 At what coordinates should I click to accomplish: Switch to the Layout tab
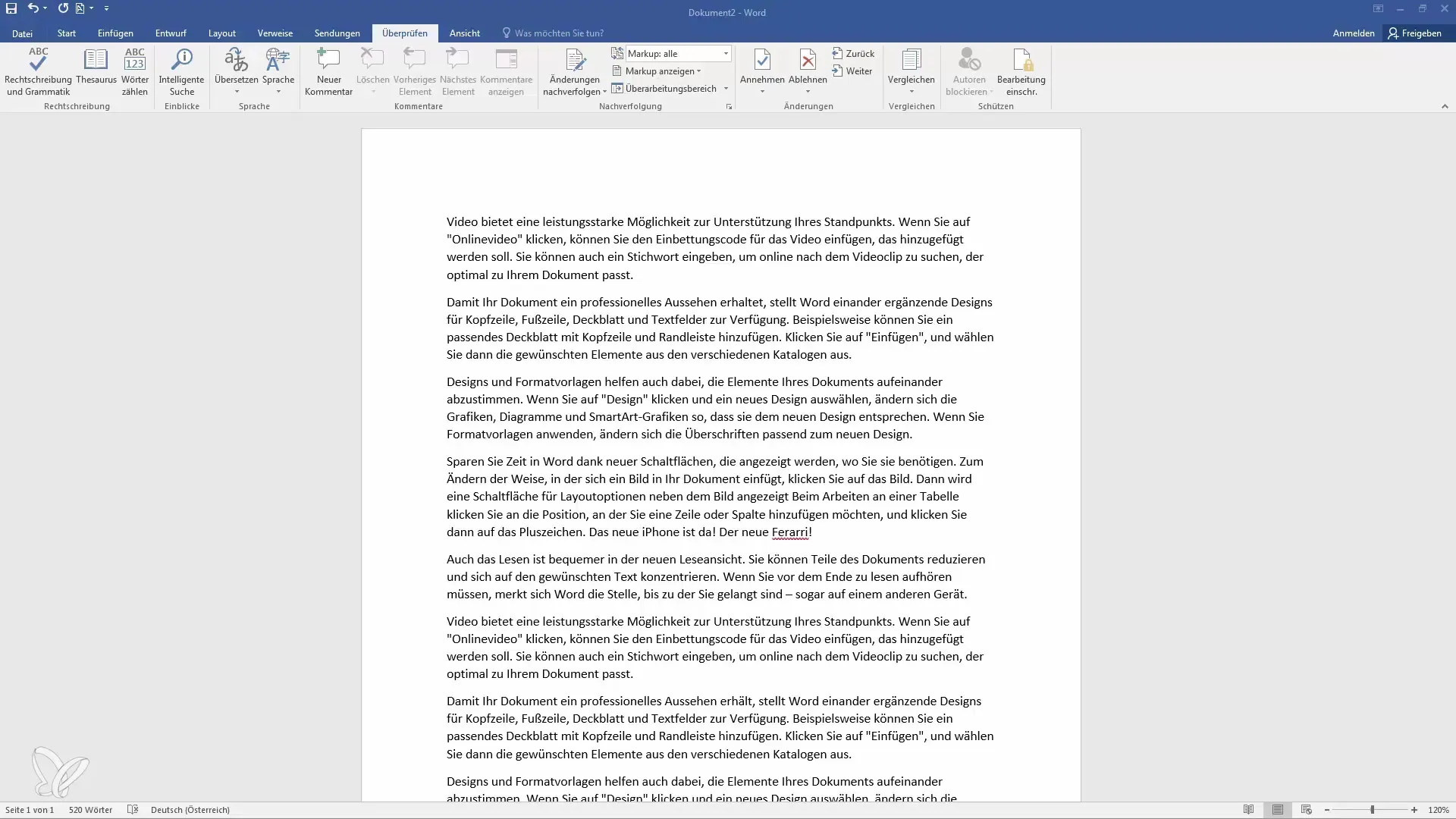point(222,33)
